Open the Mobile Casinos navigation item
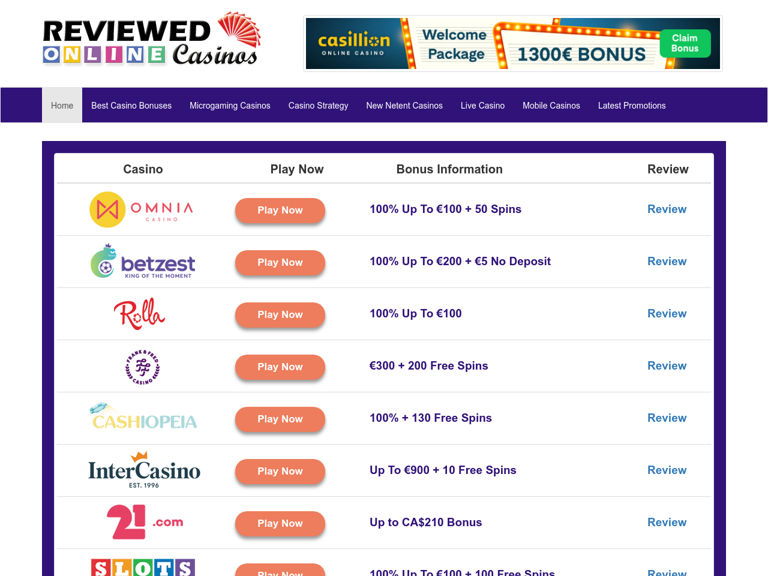This screenshot has width=768, height=576. [551, 105]
